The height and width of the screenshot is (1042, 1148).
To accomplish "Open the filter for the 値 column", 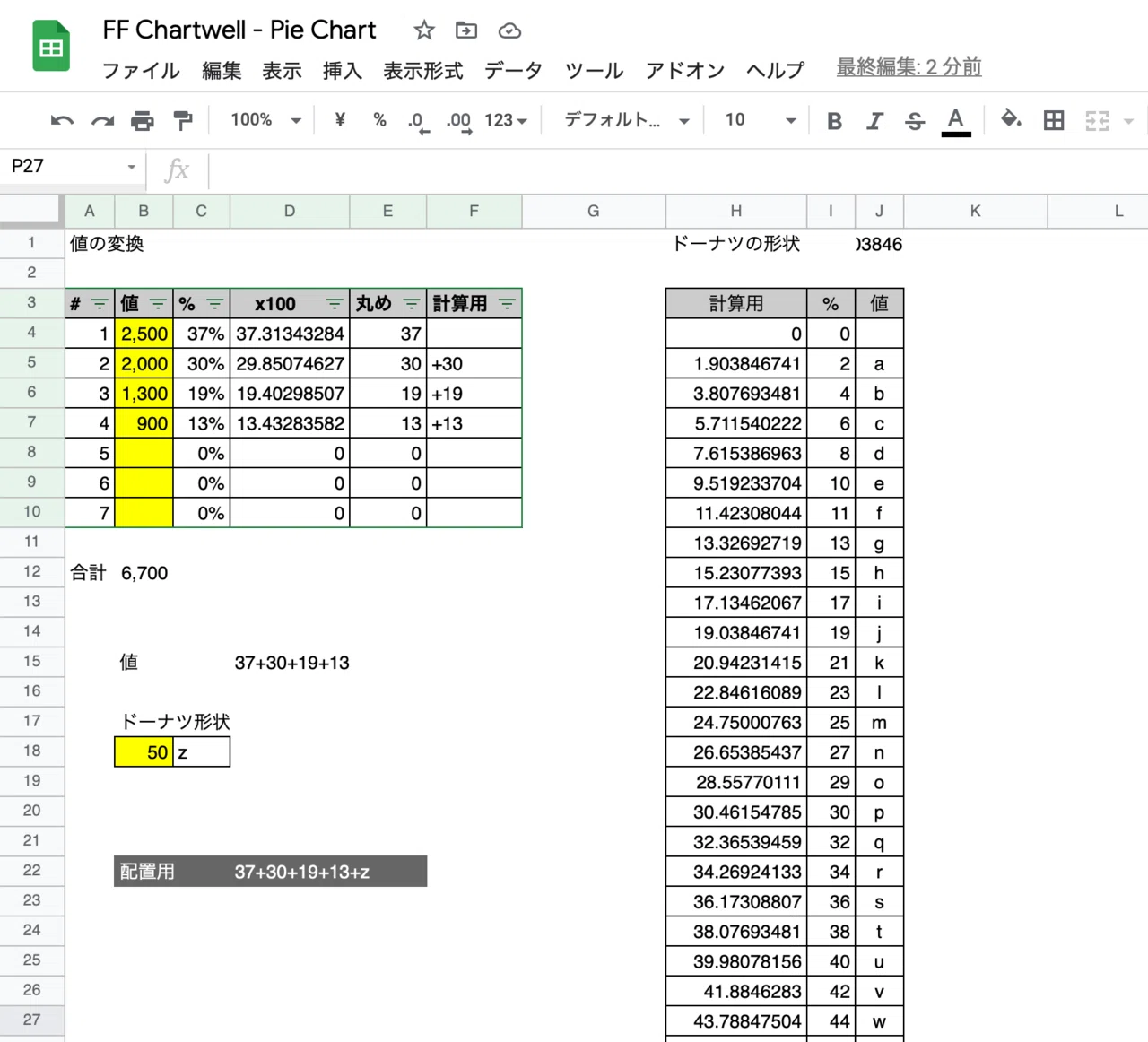I will 158,304.
